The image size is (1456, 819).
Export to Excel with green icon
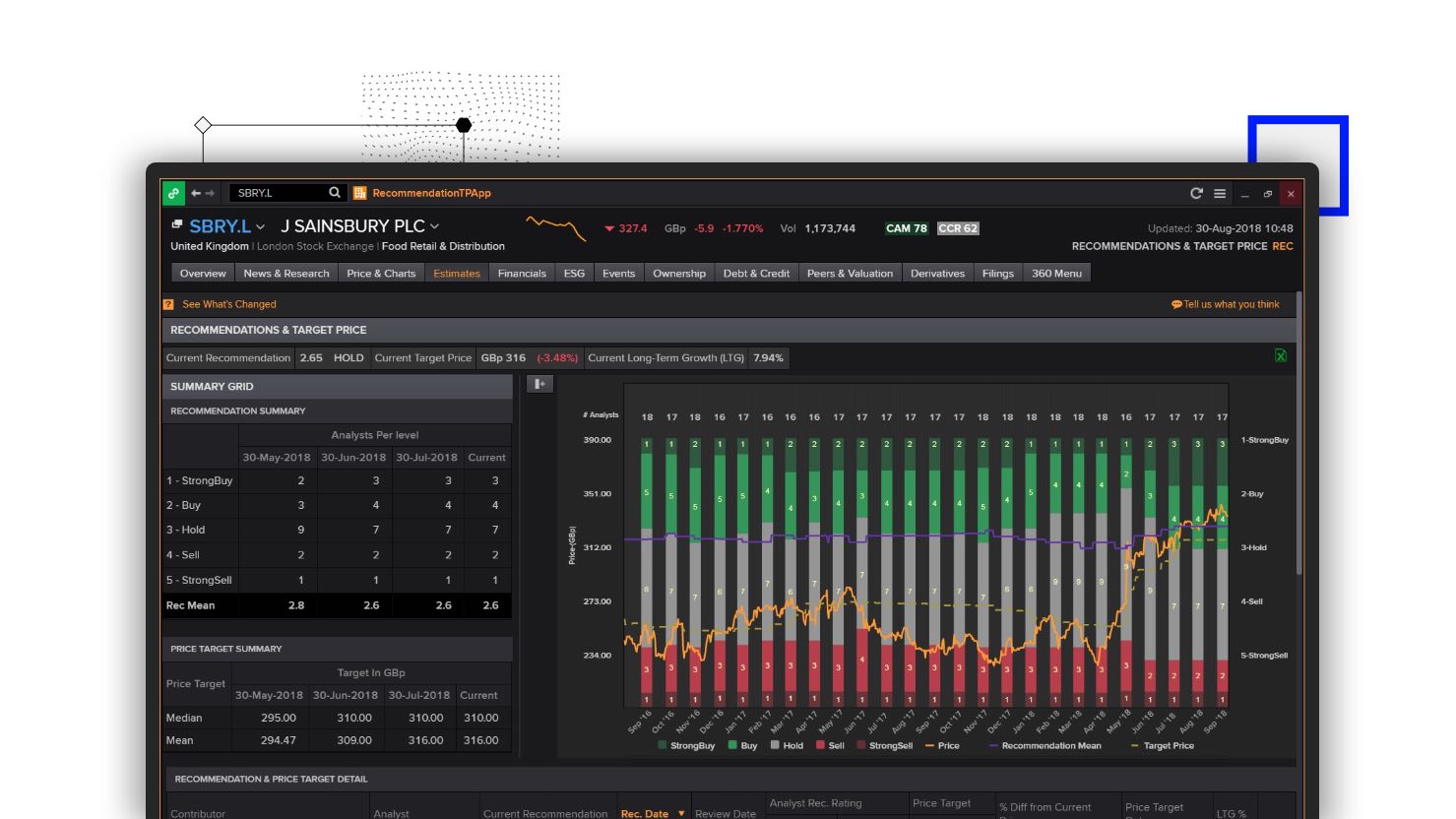point(1281,355)
